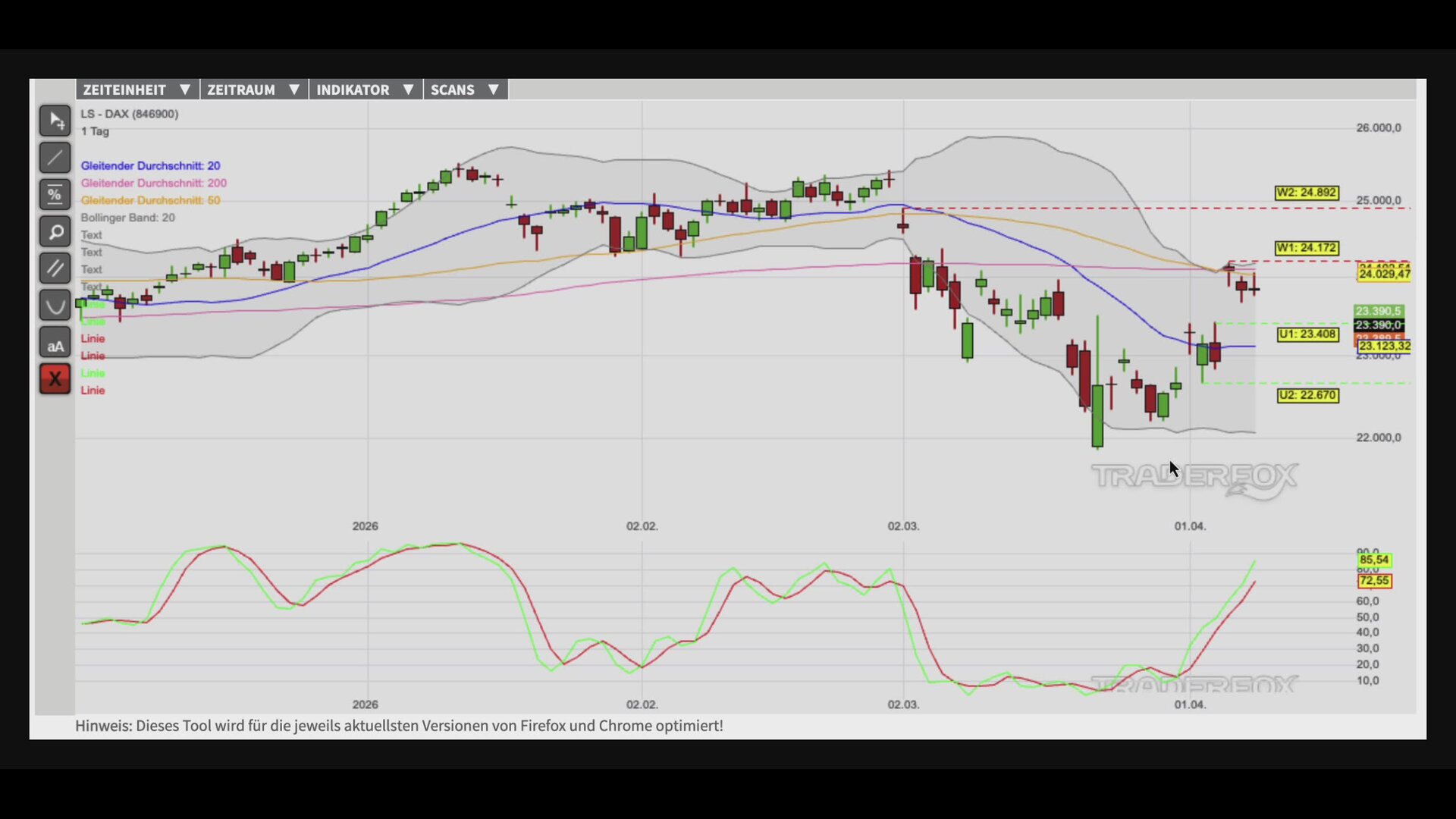The width and height of the screenshot is (1456, 819).
Task: Select the trend line drawing tool
Action: pyautogui.click(x=55, y=158)
